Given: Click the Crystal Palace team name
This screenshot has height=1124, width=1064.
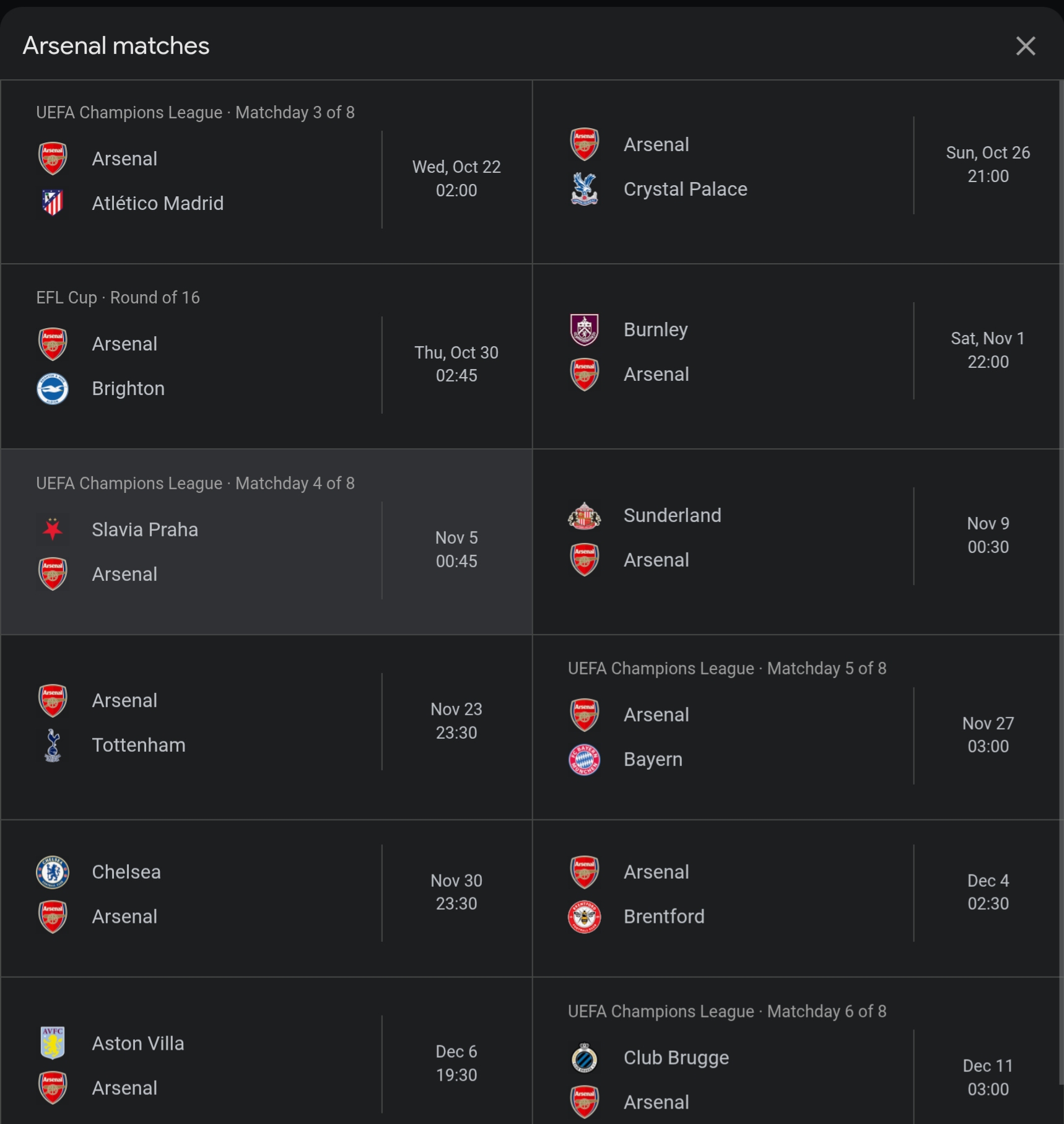Looking at the screenshot, I should click(686, 189).
